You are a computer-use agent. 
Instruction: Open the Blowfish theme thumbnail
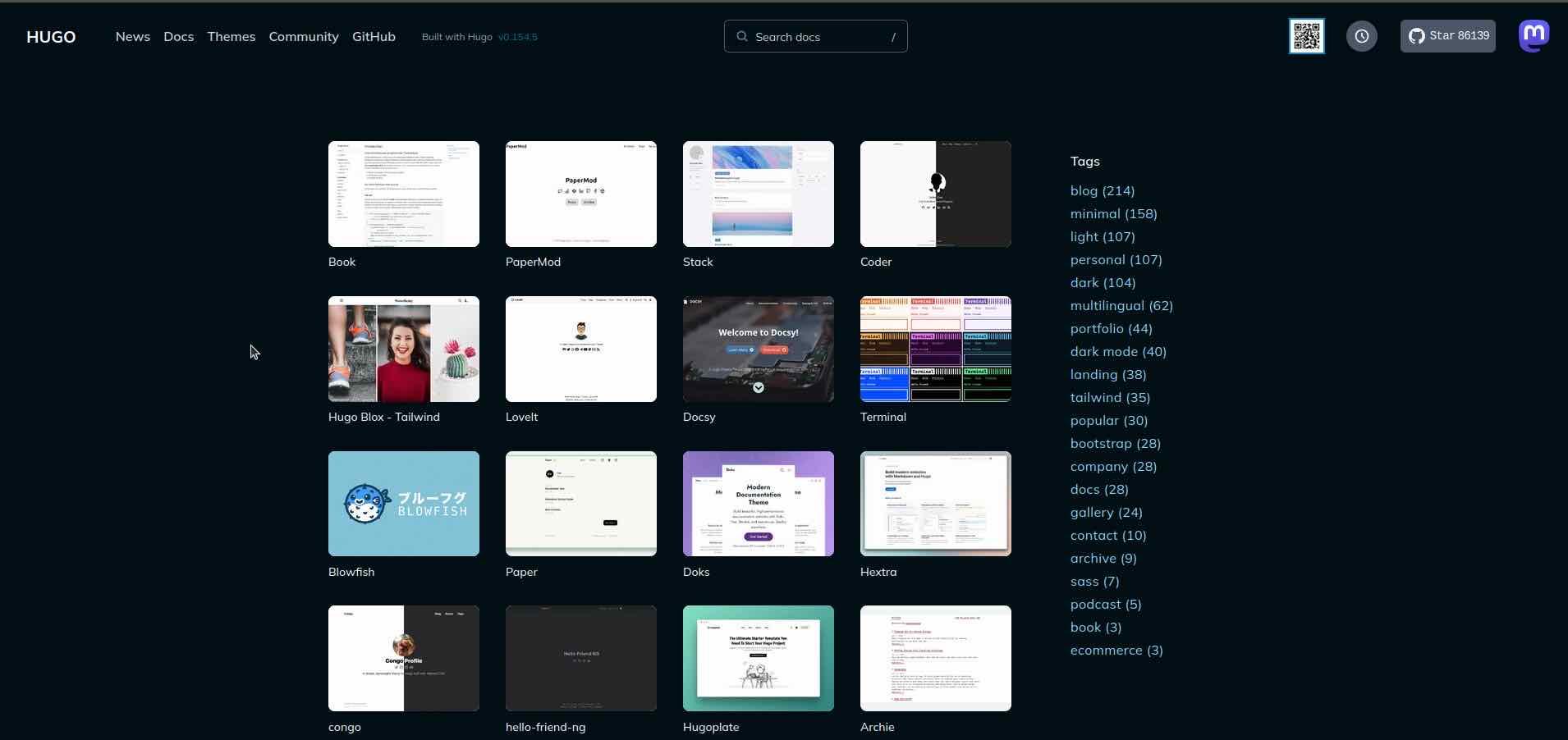tap(404, 504)
